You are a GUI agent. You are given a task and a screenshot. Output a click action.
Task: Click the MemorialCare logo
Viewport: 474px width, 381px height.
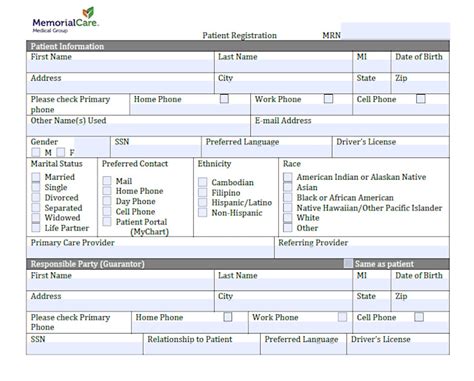pos(66,20)
